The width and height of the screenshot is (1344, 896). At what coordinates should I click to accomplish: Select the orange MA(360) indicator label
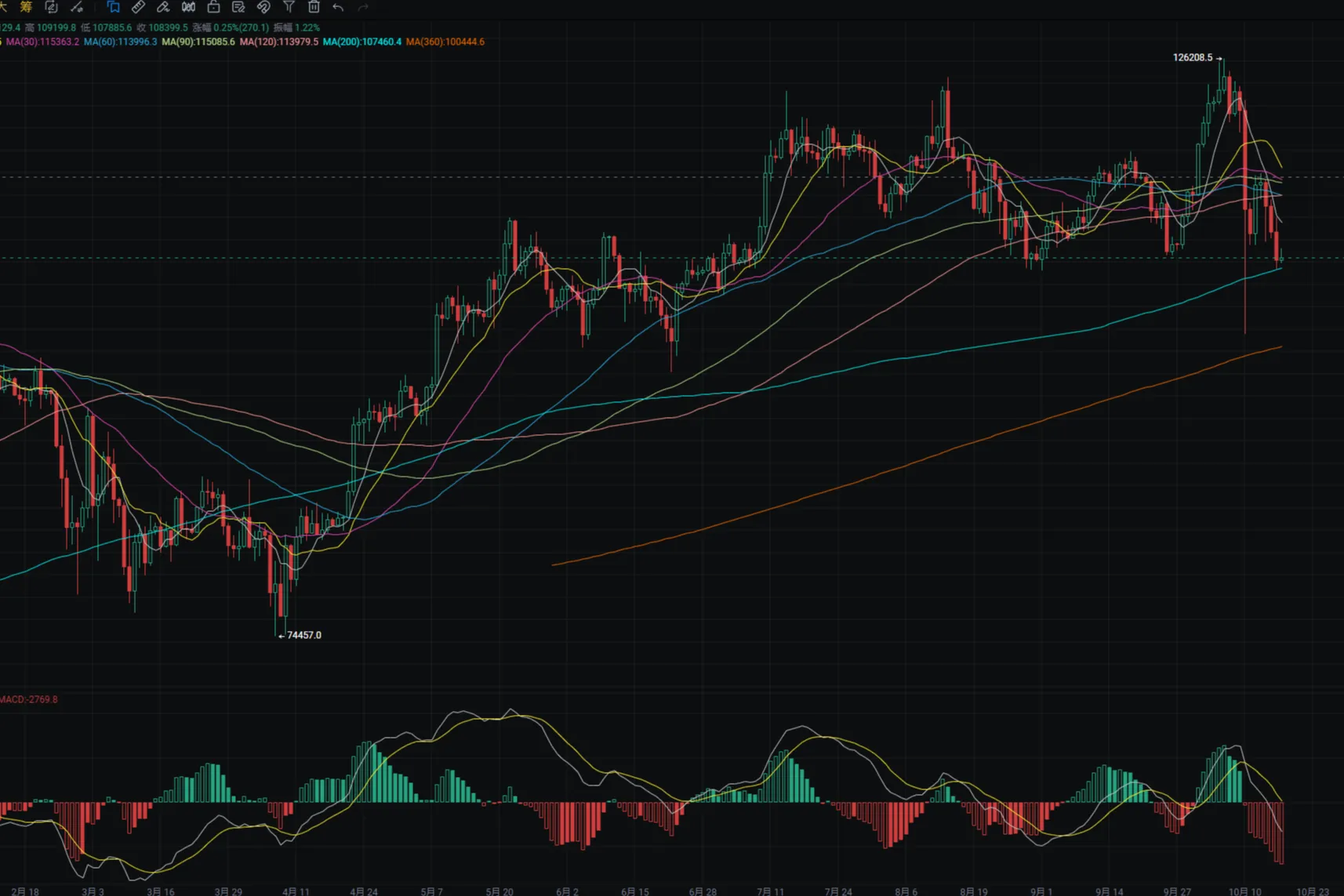point(445,42)
